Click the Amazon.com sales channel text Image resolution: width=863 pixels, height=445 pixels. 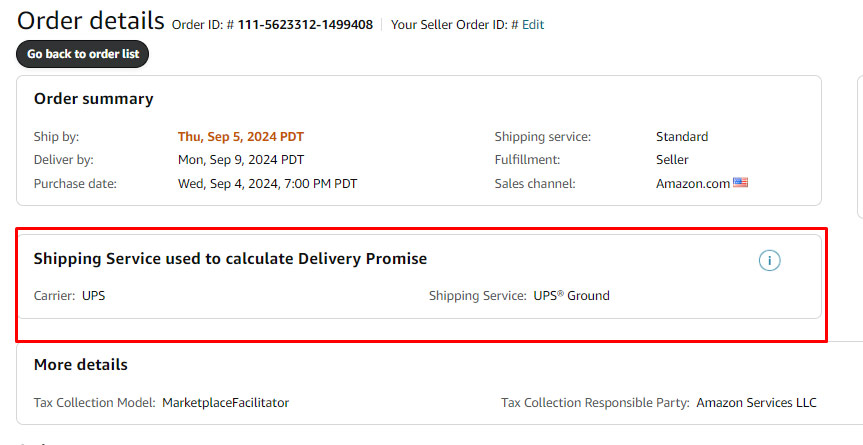coord(693,184)
